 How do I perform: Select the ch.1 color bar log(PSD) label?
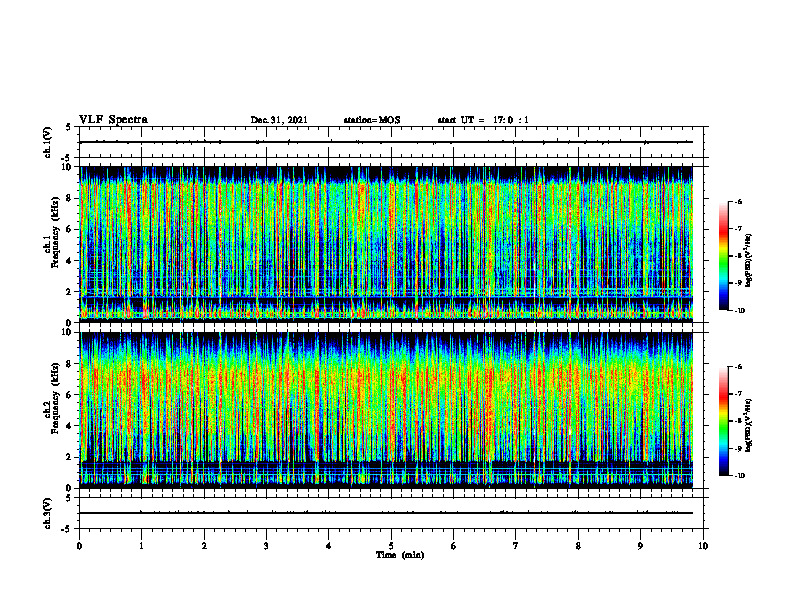pyautogui.click(x=749, y=261)
